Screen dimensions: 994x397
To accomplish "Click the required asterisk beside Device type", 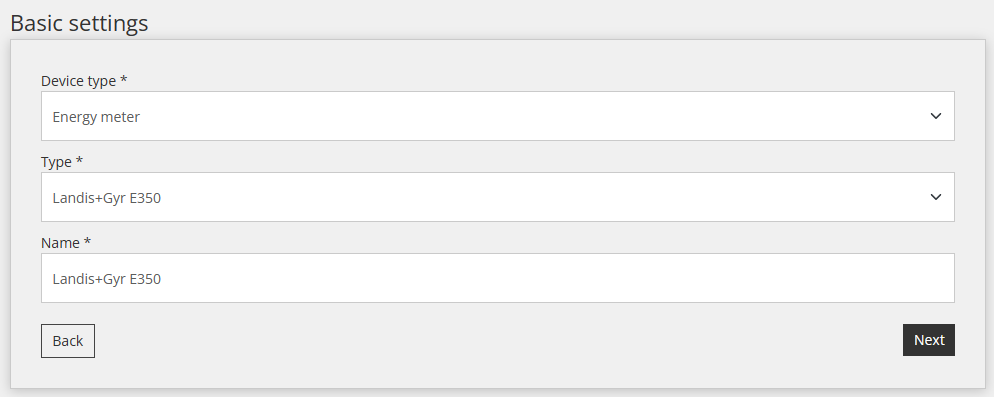I will coord(124,79).
